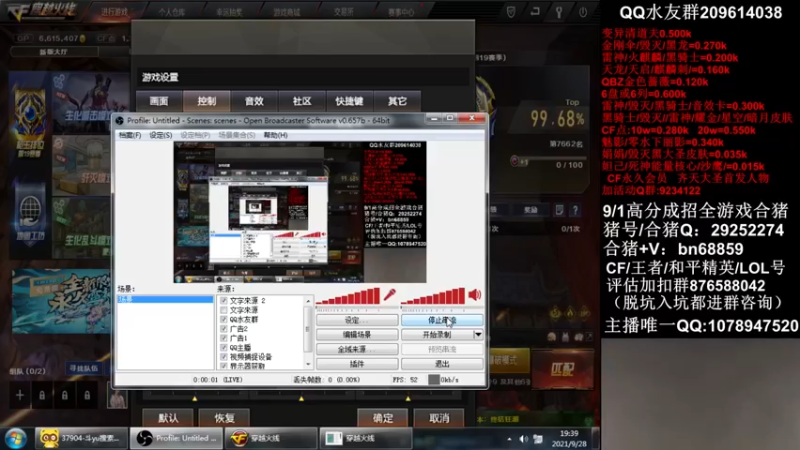The height and width of the screenshot is (450, 800).
Task: Adjust the desktop audio volume meter slider
Action: (441, 309)
